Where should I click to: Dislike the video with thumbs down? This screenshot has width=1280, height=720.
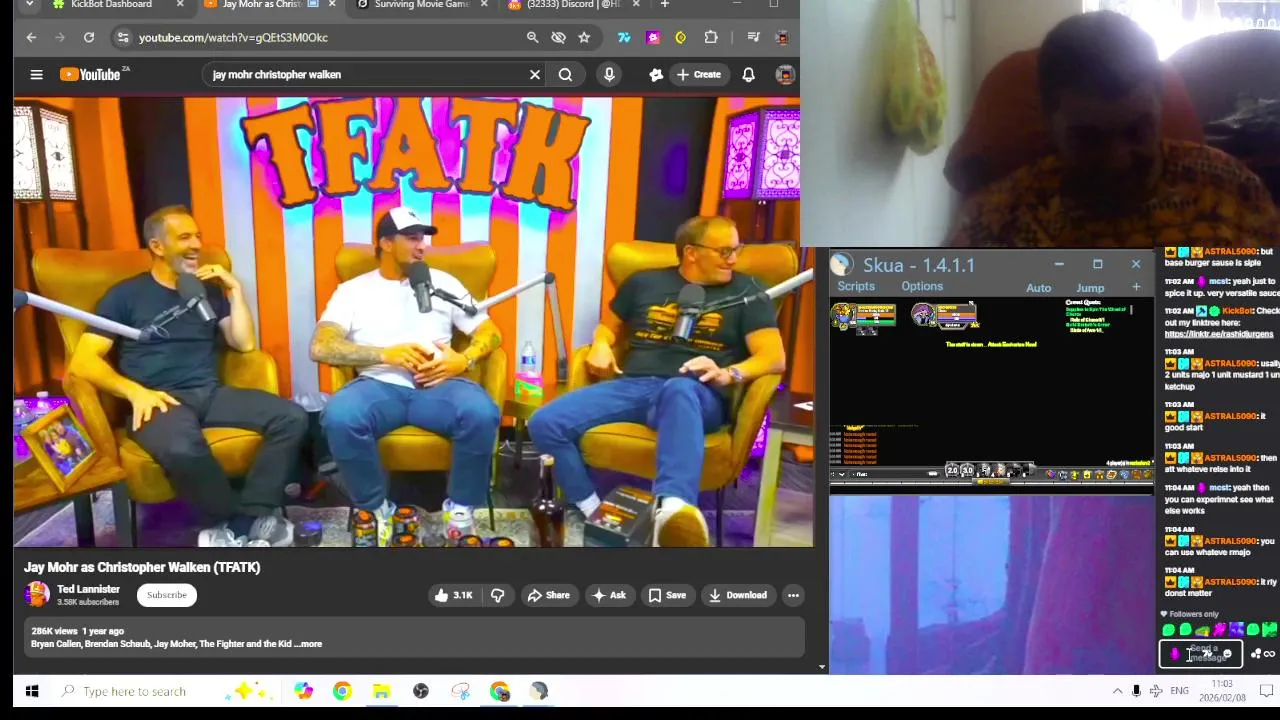click(x=498, y=595)
